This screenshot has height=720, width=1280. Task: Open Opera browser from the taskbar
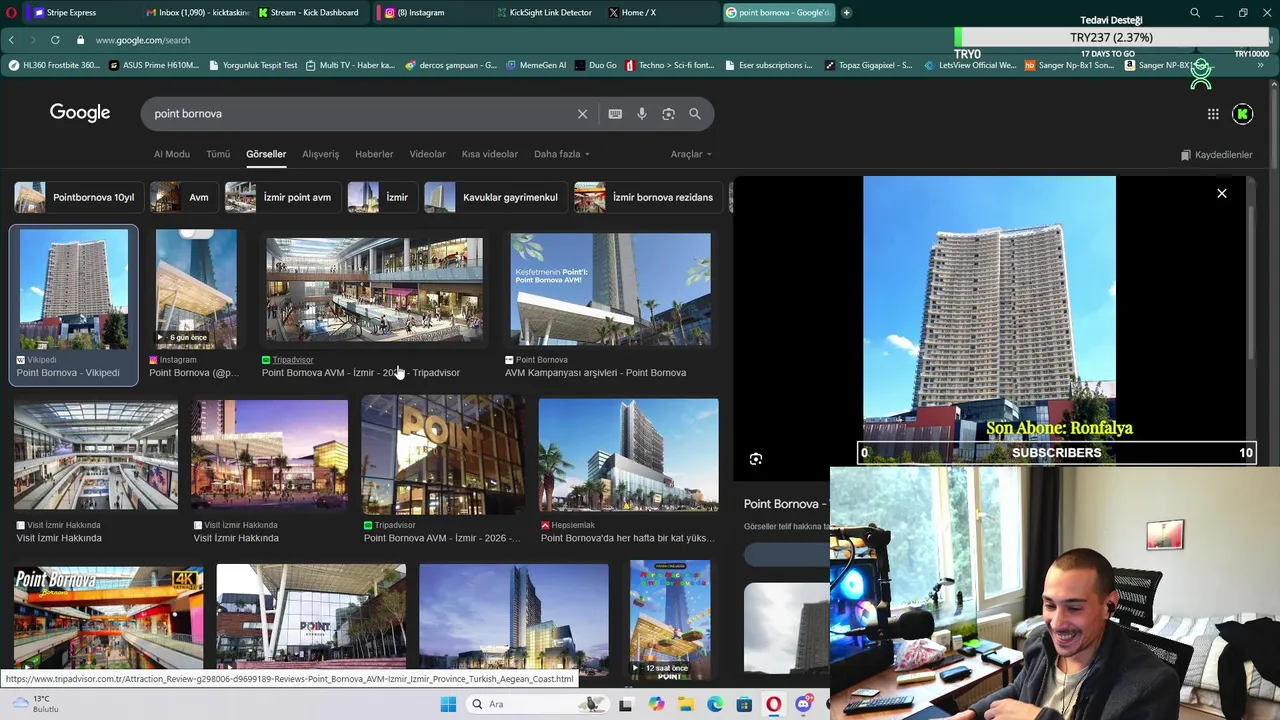tap(774, 704)
